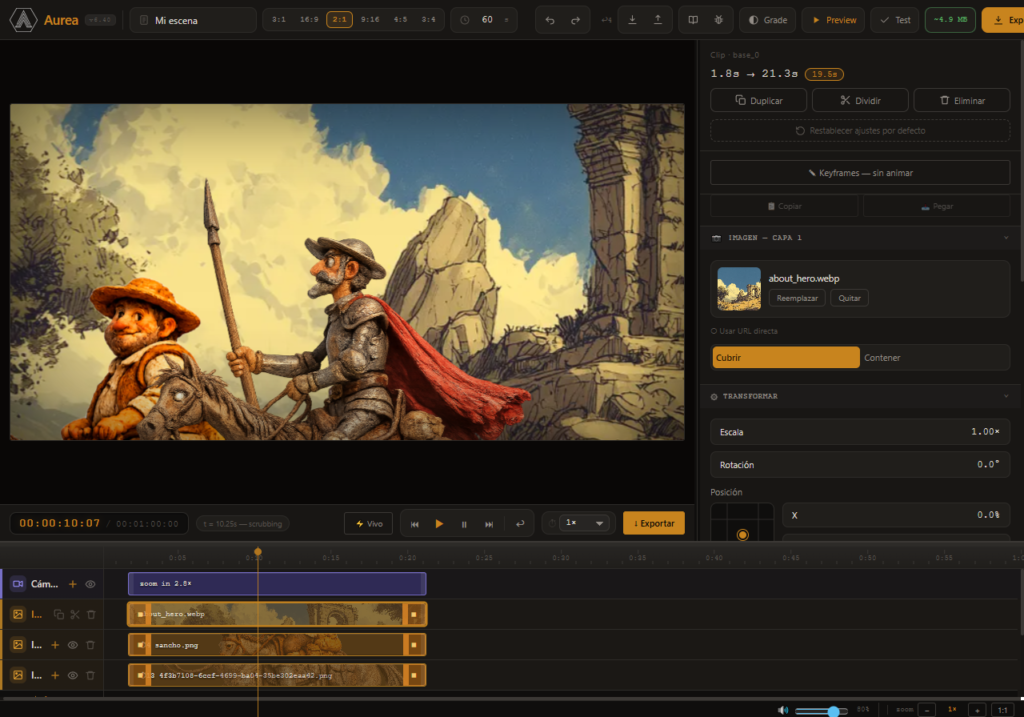
Task: Hide the 4f3b7108 png track
Action: click(73, 675)
